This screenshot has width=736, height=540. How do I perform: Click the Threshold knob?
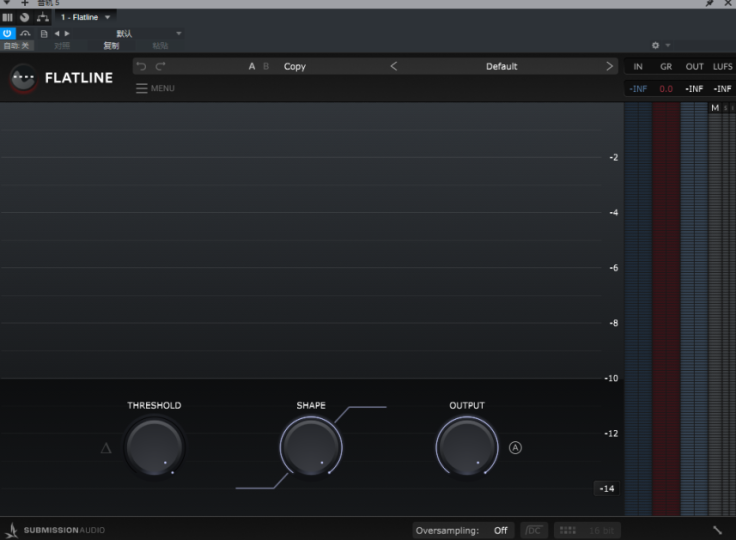[x=154, y=448]
